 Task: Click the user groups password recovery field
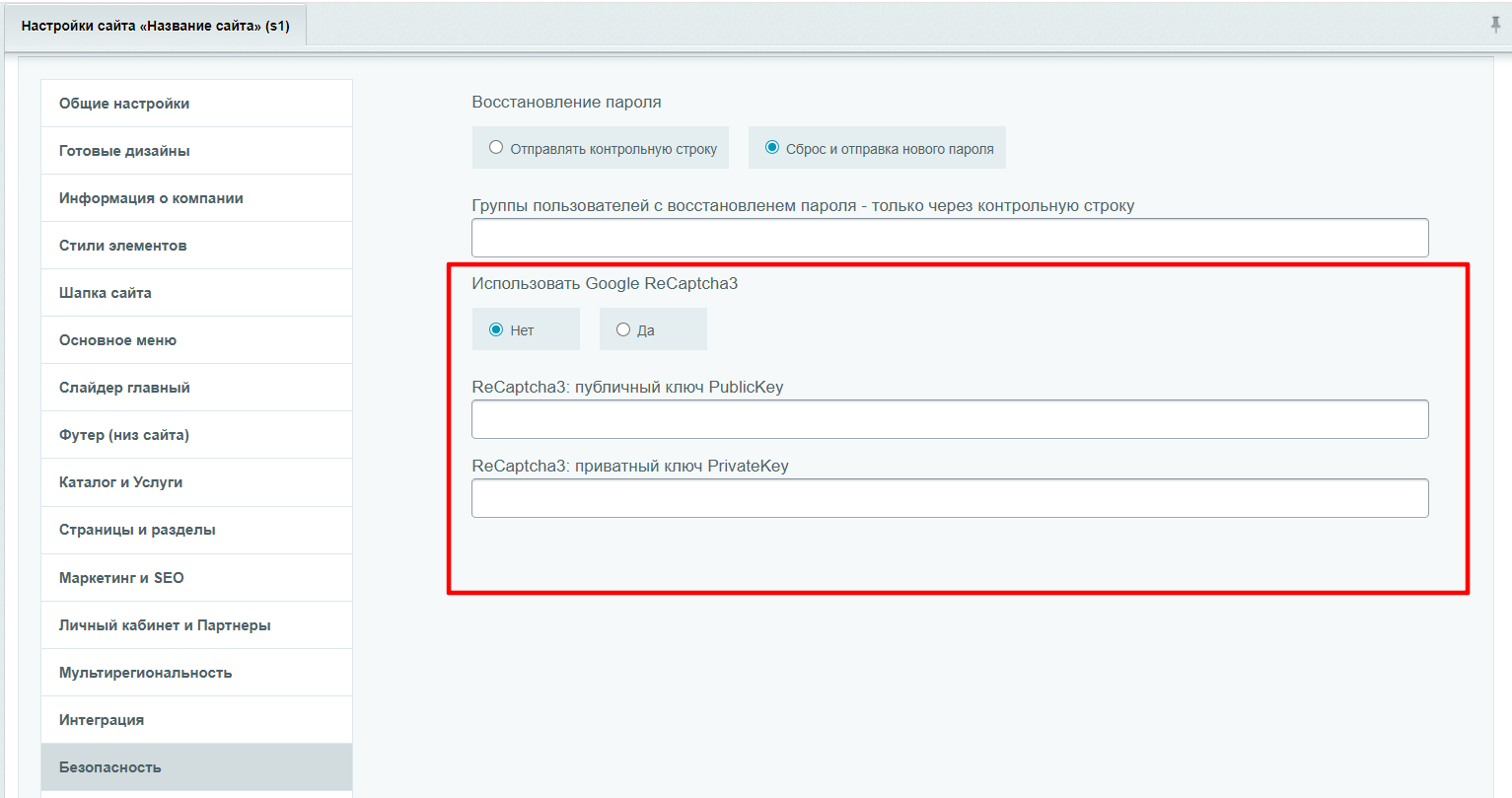(949, 238)
